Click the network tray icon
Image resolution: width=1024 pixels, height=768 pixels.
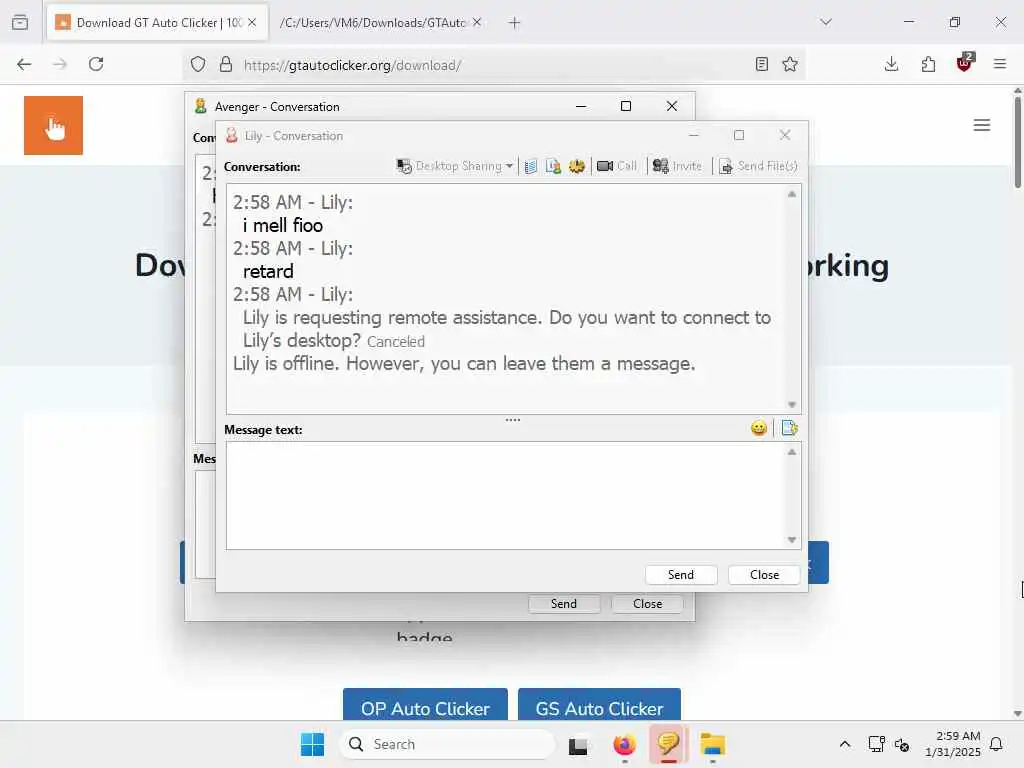[x=876, y=744]
